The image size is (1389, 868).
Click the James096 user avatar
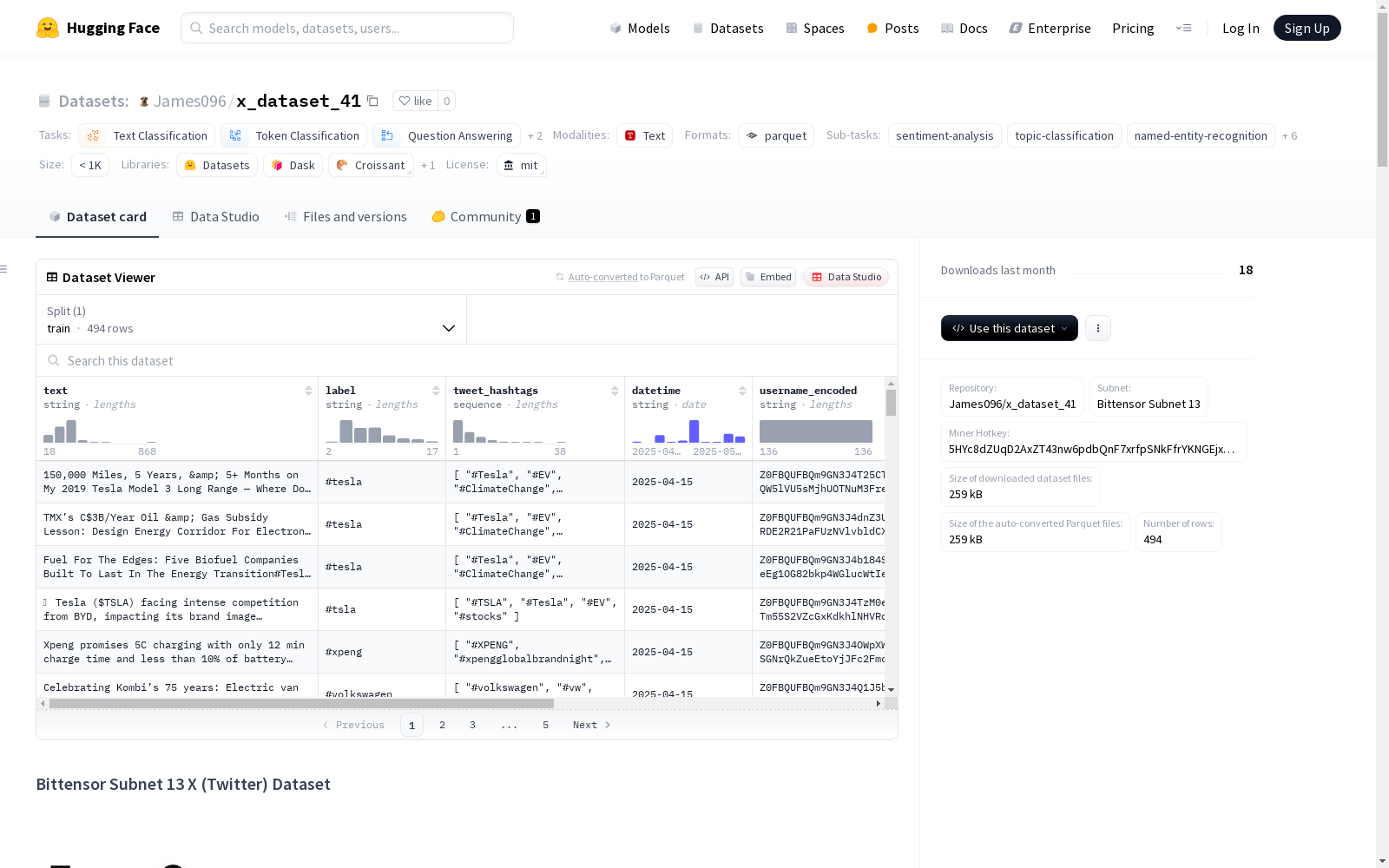click(144, 102)
